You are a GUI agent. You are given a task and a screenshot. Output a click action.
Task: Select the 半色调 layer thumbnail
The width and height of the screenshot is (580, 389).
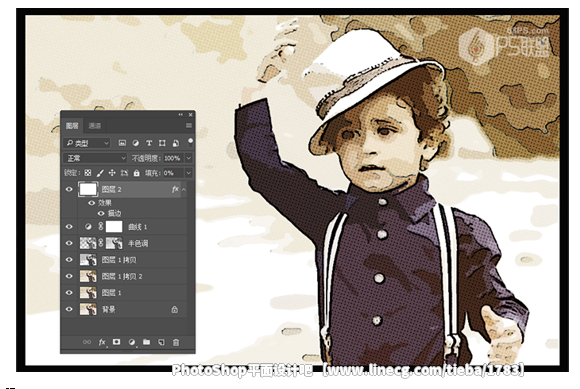pyautogui.click(x=88, y=243)
